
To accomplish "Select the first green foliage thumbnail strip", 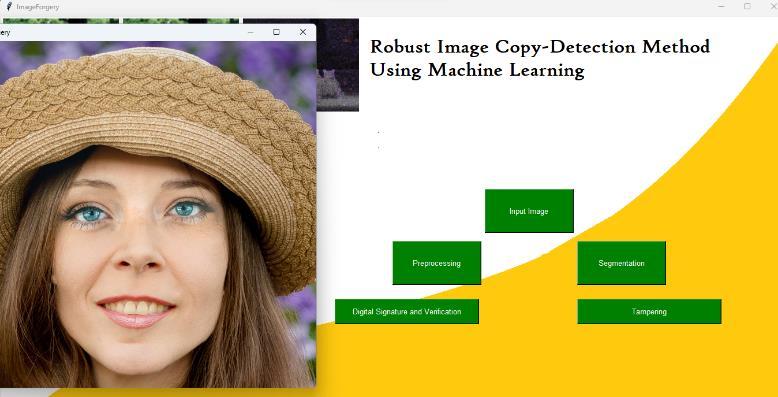I will [x=61, y=21].
